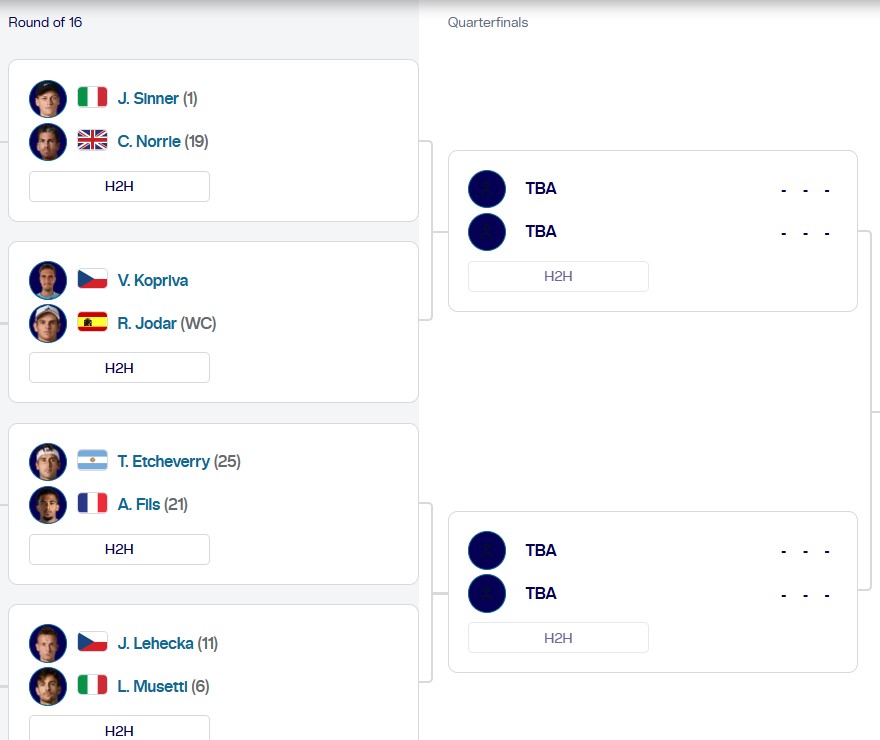Open L. Musetti's player name link
Image resolution: width=880 pixels, height=740 pixels.
pos(150,686)
